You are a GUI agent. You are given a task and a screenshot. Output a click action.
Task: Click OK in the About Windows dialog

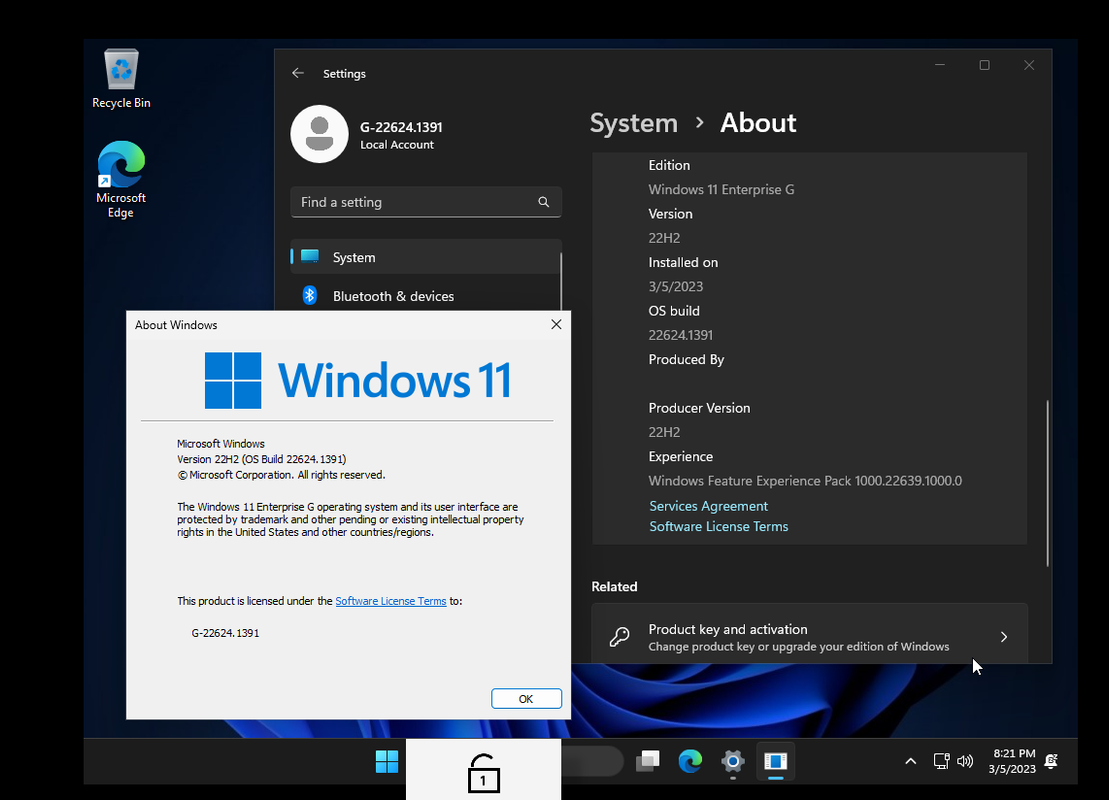click(526, 699)
